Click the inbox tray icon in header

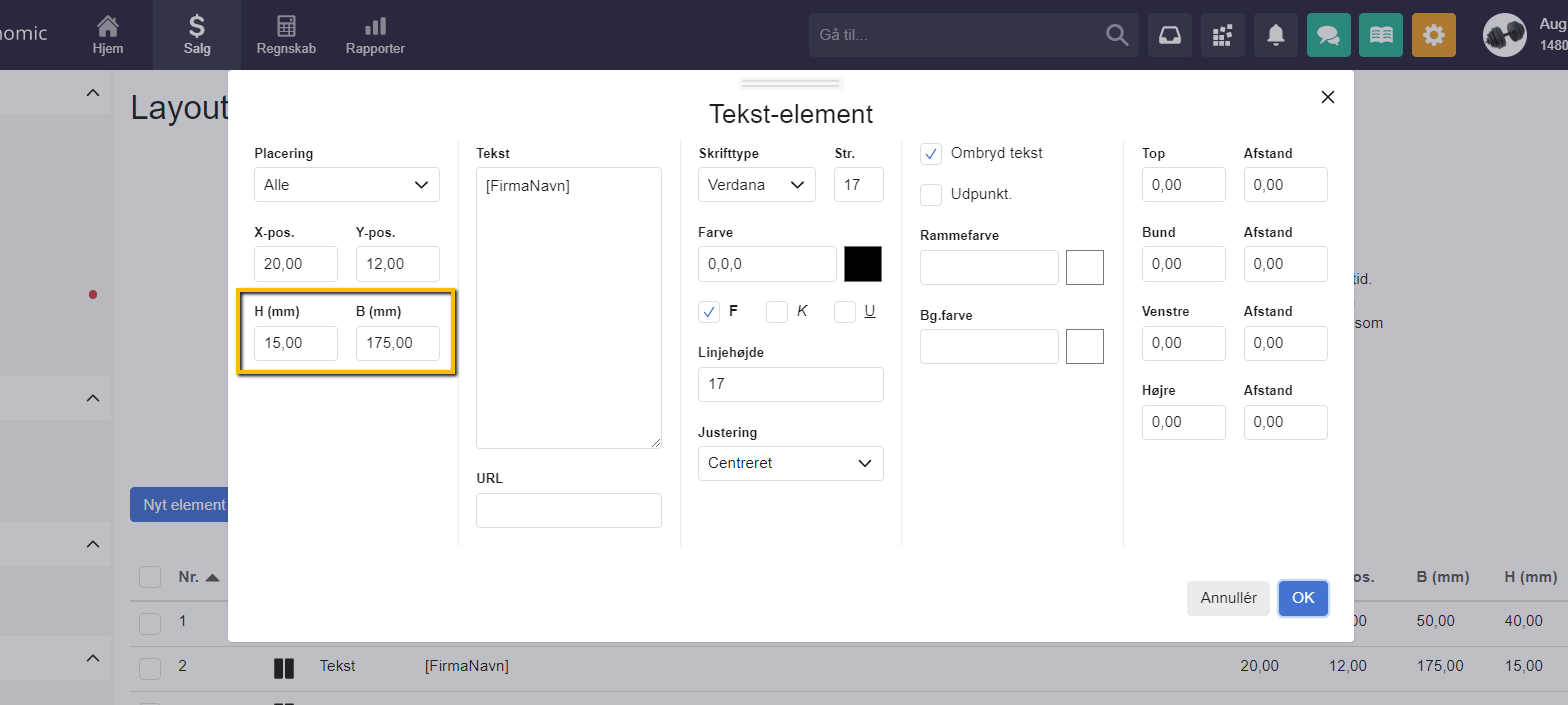point(1169,35)
